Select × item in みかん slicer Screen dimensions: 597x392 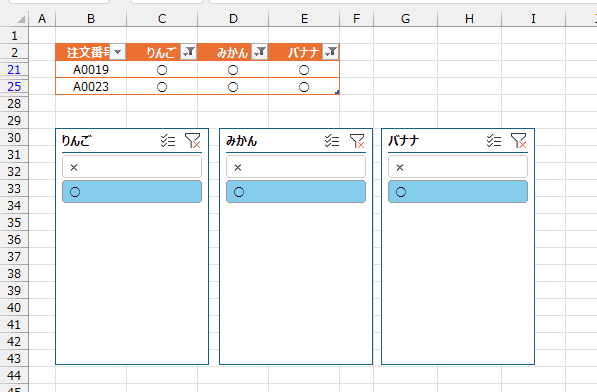(296, 167)
